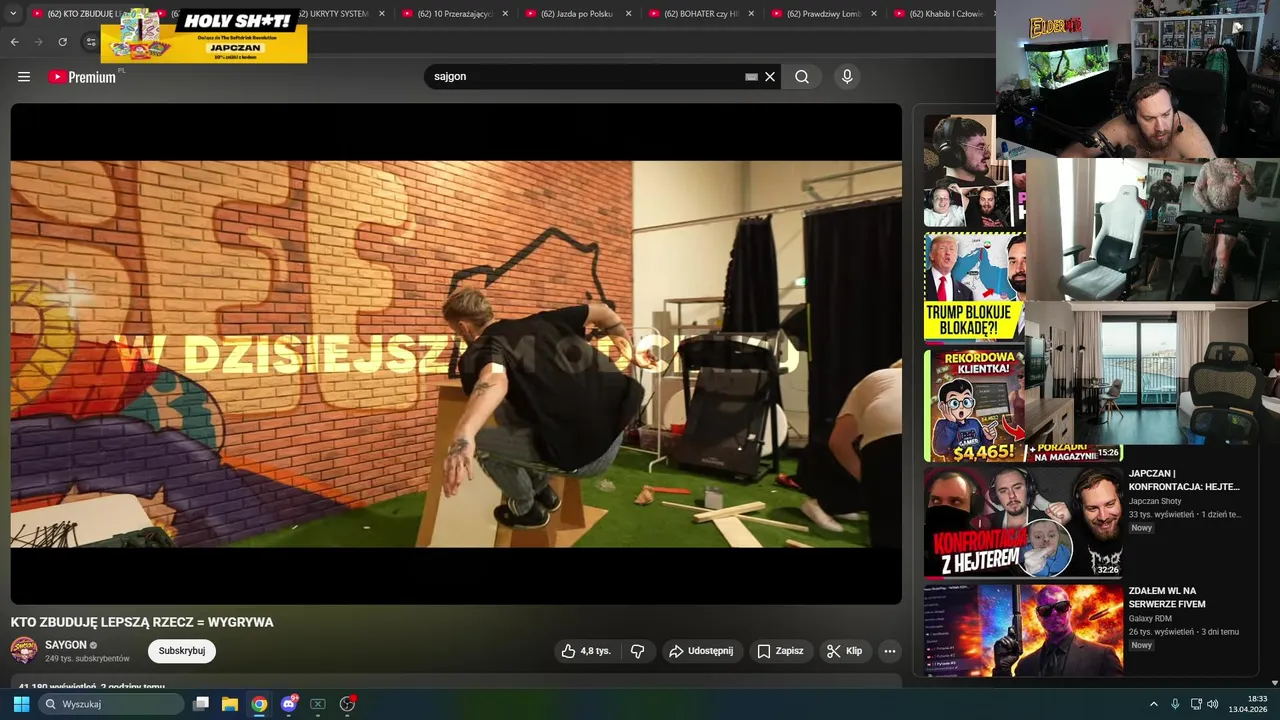Open Task View on the taskbar
1280x720 pixels.
pyautogui.click(x=201, y=704)
